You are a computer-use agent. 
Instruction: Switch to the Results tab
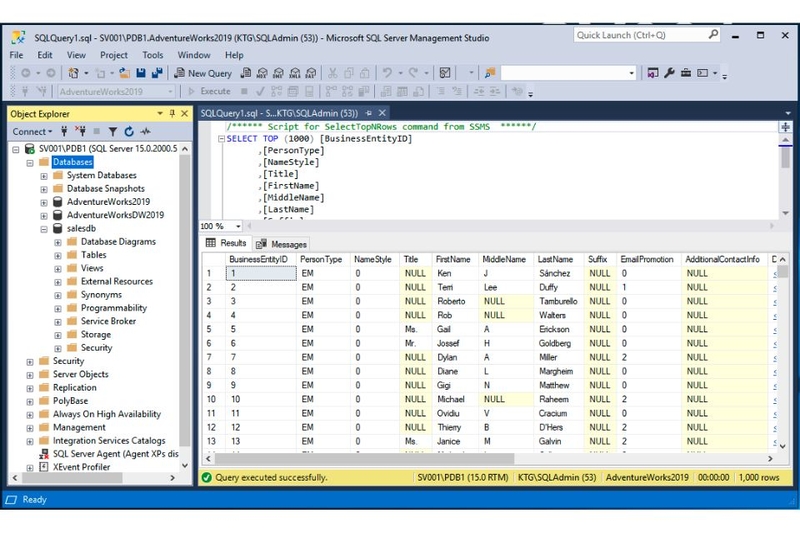(226, 243)
